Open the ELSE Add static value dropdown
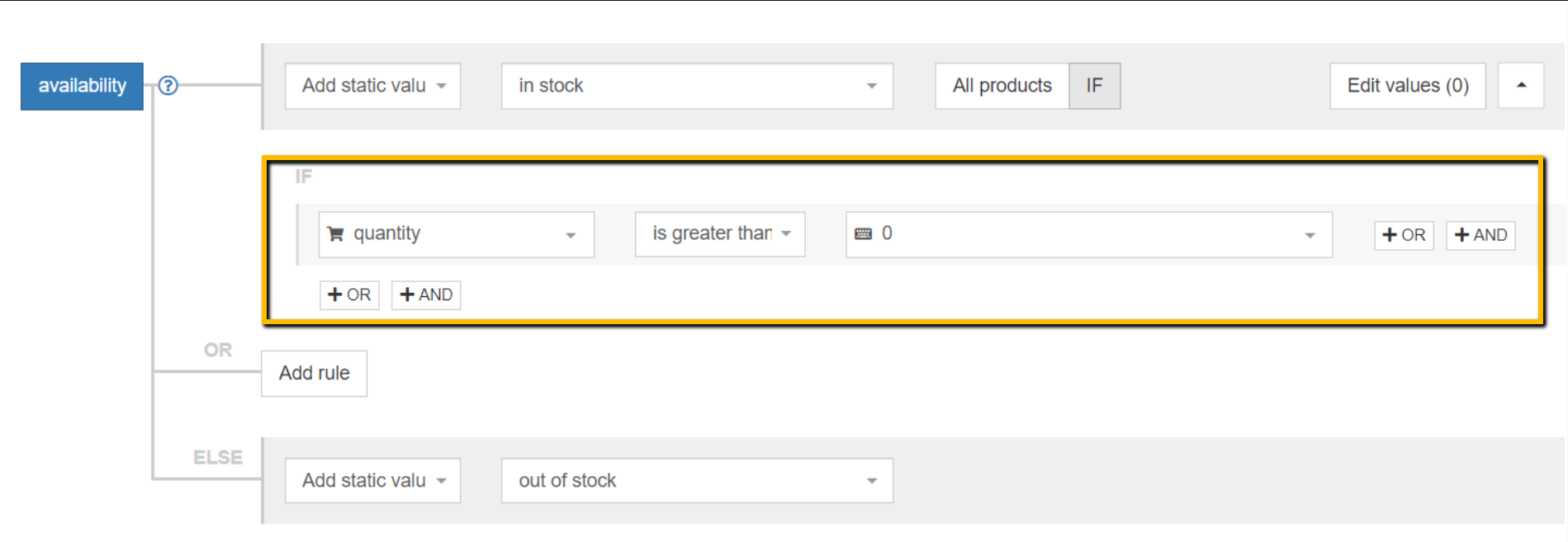This screenshot has width=1568, height=542. click(x=372, y=480)
